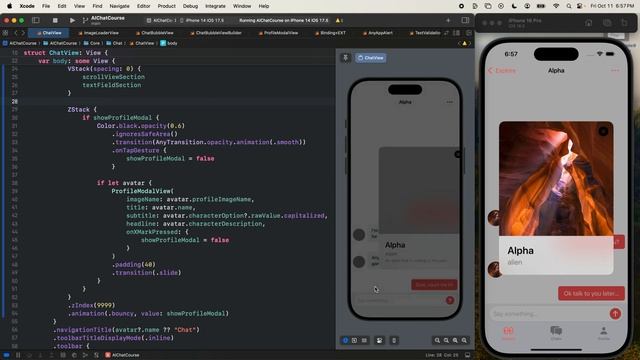Click the Run play button in Xcode

(x=72, y=20)
